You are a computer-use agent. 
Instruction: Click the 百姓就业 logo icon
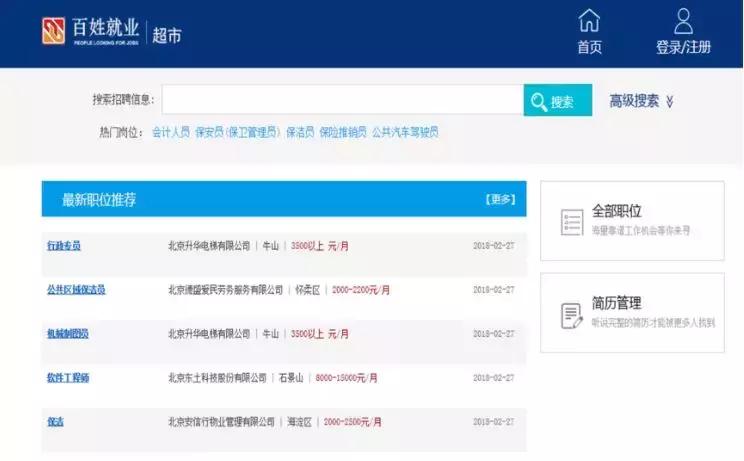53,31
